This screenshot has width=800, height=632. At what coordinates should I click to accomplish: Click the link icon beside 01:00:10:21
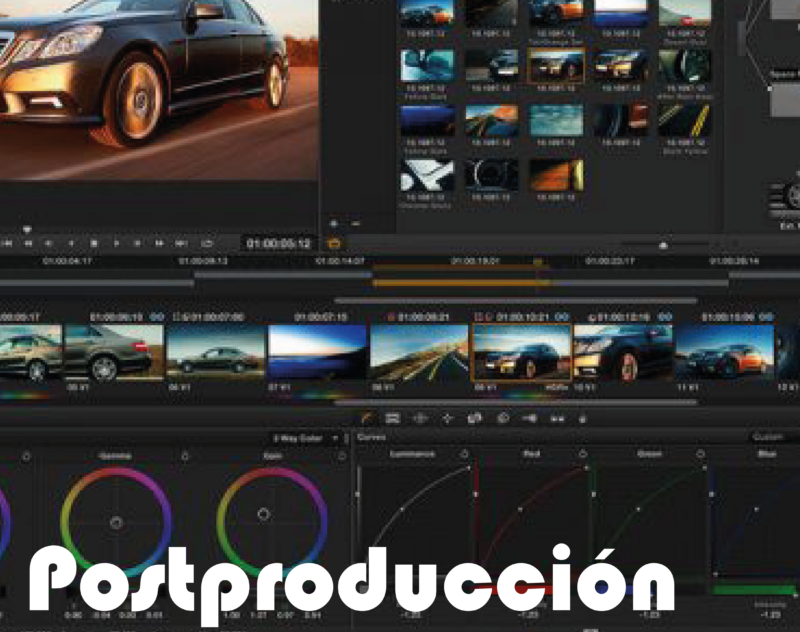(562, 317)
